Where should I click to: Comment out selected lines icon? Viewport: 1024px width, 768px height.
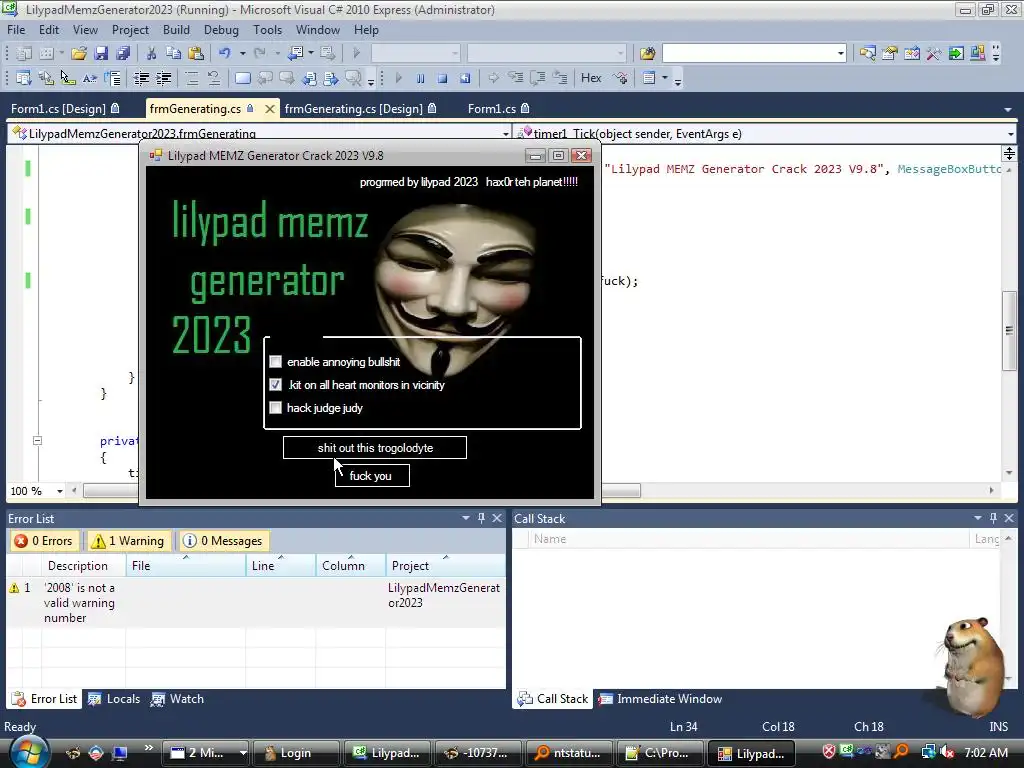(192, 78)
